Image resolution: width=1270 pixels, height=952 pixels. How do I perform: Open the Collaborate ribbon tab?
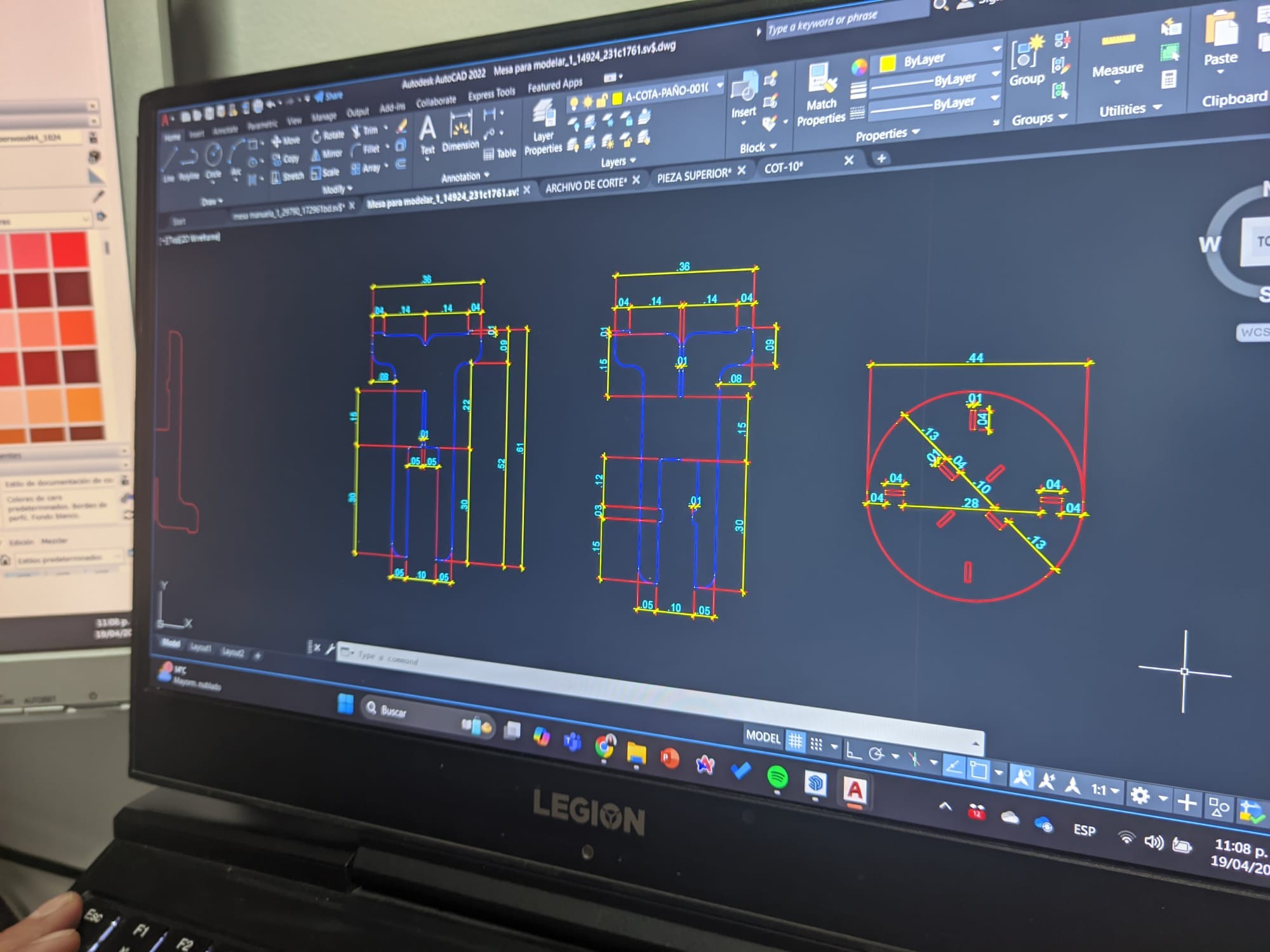[436, 102]
